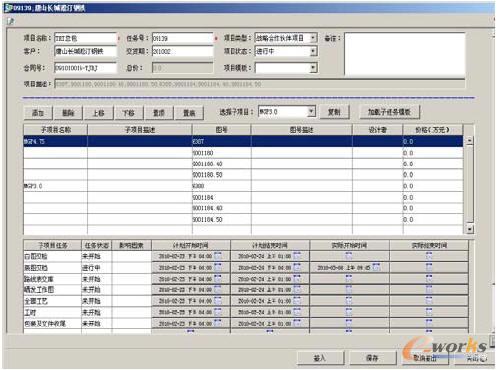The height and width of the screenshot is (370, 497).
Task: Open planned start calendar for 进行中 task
Action: [218, 267]
